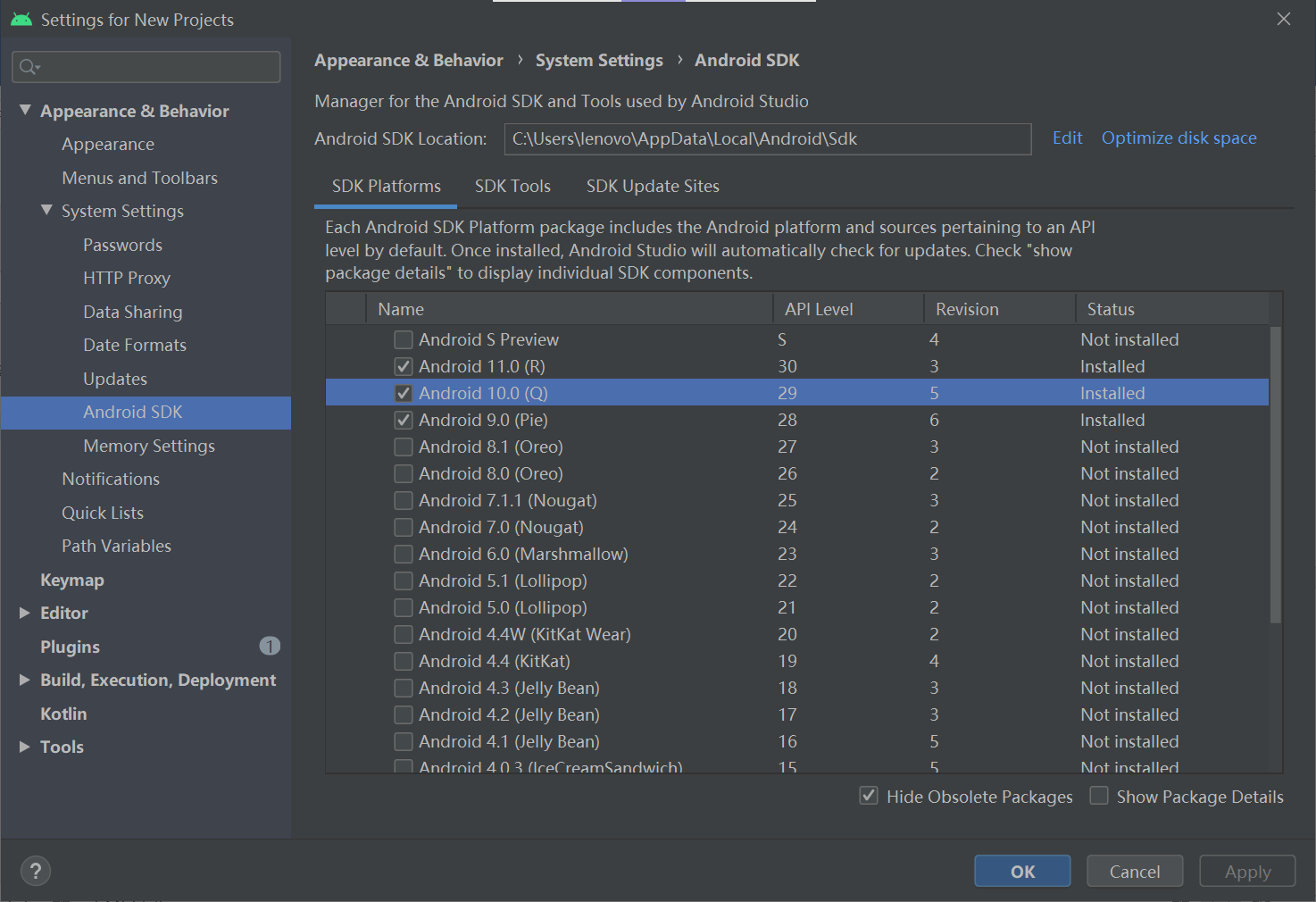
Task: Select Kotlin settings
Action: (63, 714)
